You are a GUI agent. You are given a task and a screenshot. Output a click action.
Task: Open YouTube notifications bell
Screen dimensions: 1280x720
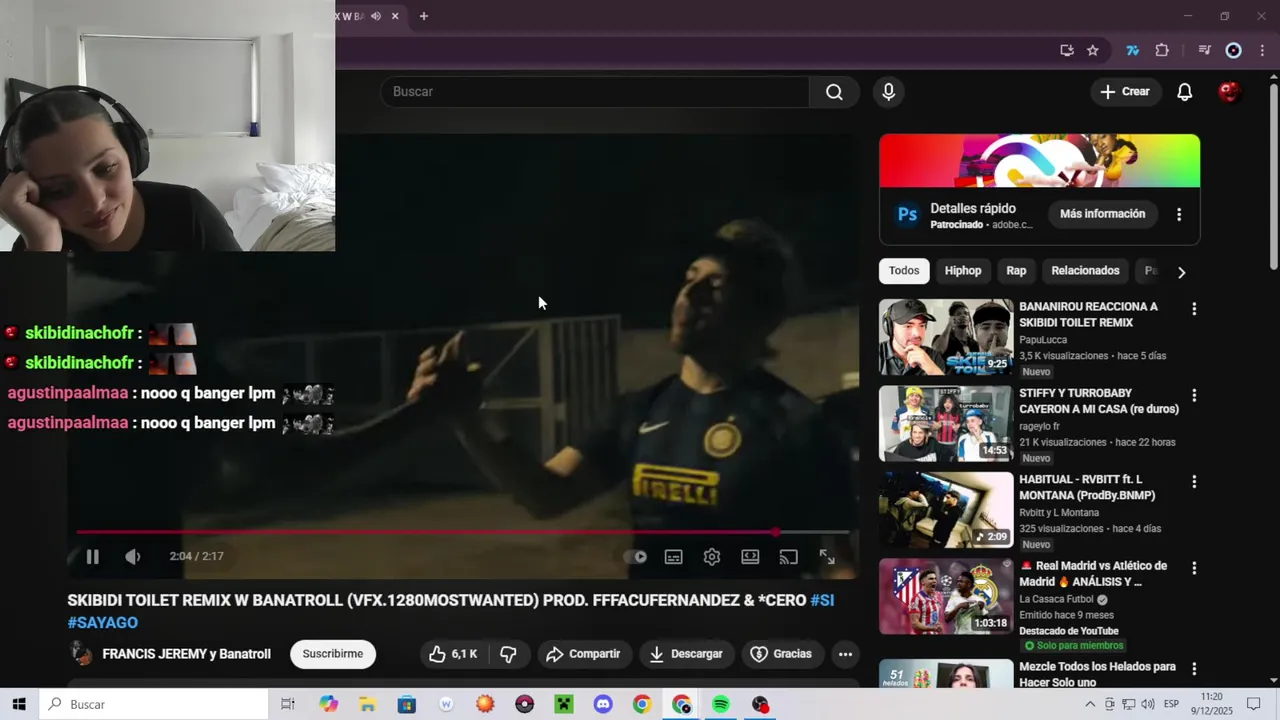(1184, 92)
